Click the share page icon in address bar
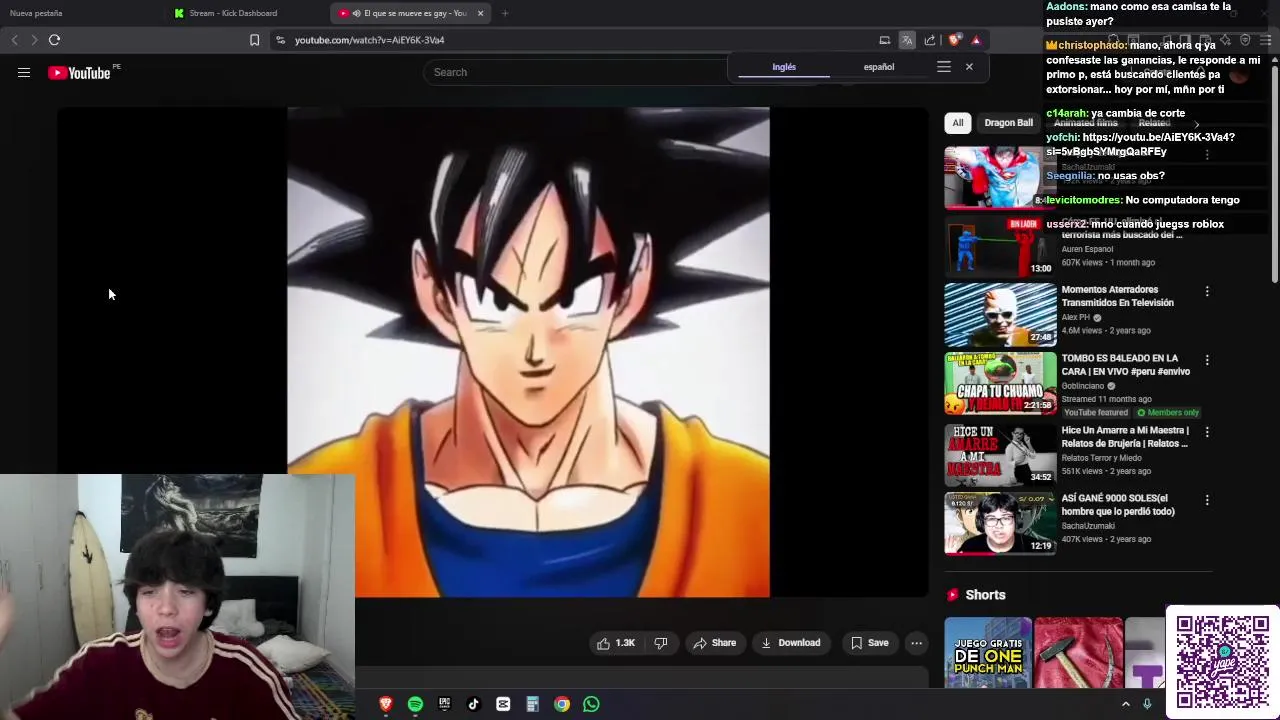Screen dimensions: 1280x720 click(930, 40)
